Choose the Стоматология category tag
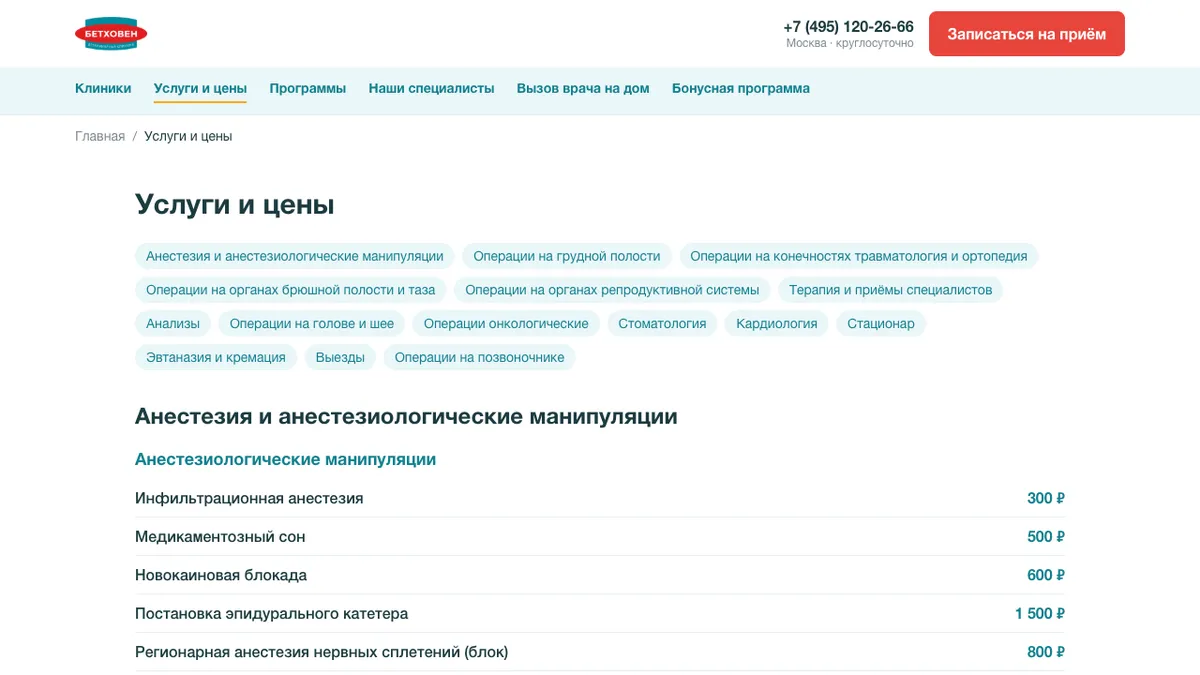 click(662, 323)
